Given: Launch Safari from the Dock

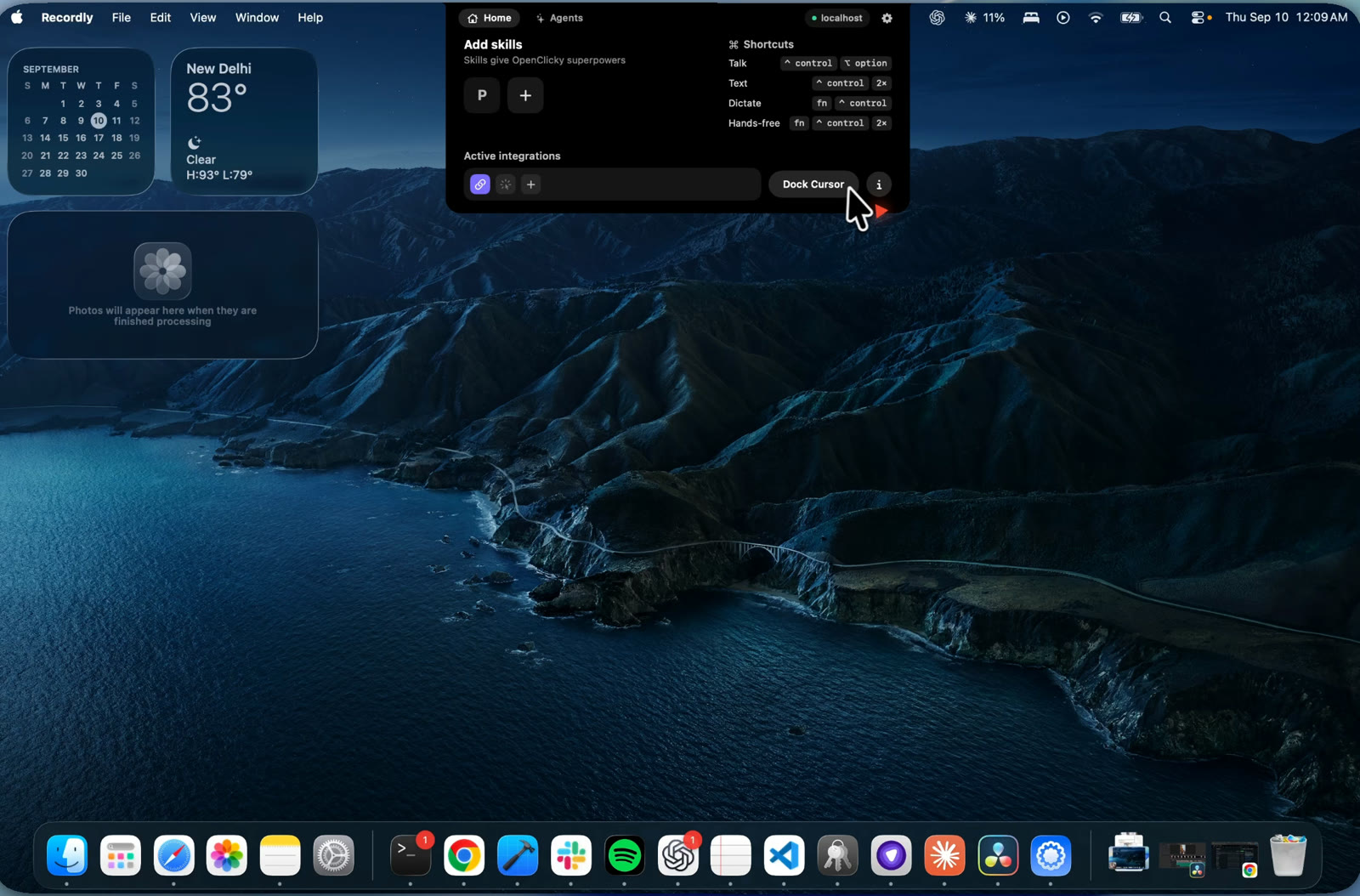Looking at the screenshot, I should tap(174, 855).
